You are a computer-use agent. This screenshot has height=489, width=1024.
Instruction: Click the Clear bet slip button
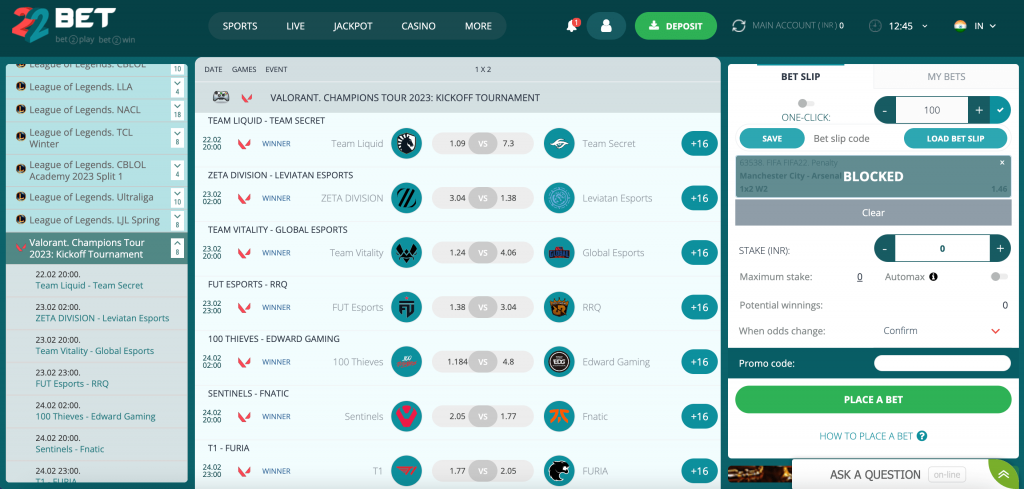pos(873,212)
